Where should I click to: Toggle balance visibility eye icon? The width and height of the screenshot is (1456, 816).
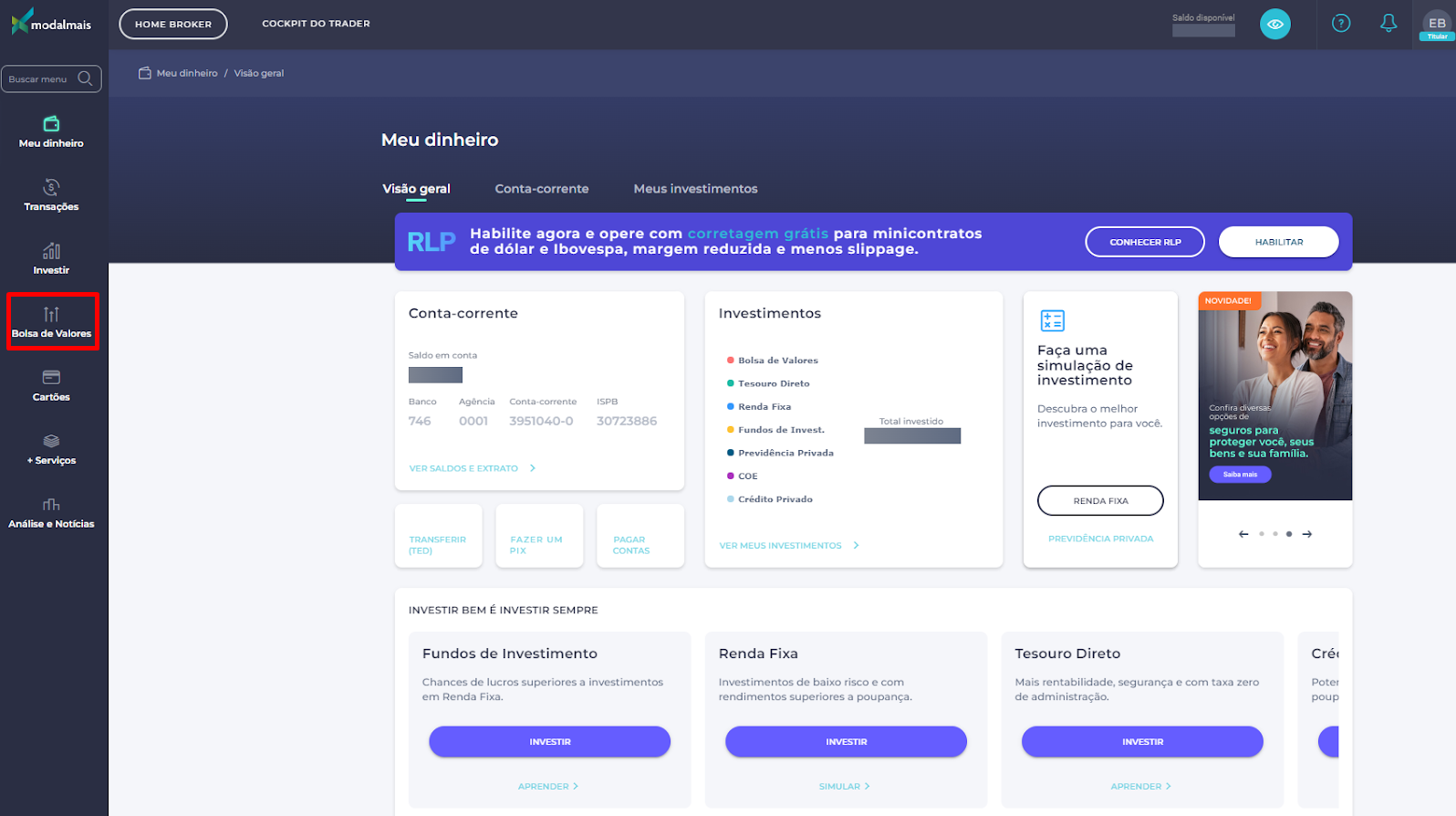[x=1274, y=24]
